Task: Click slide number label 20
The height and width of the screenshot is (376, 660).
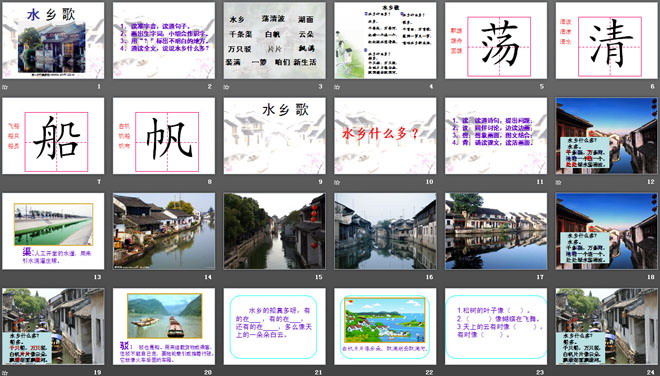Action: (x=208, y=372)
